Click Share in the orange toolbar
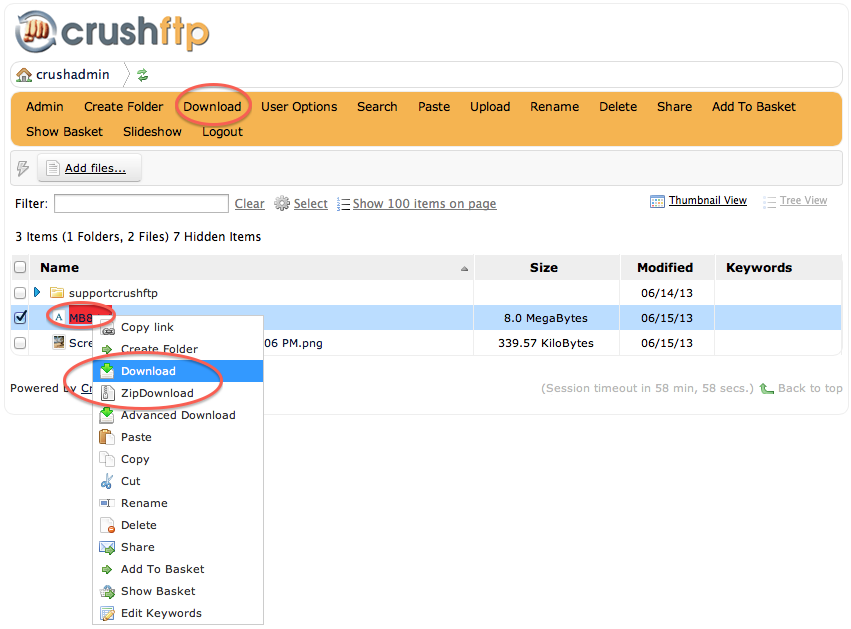 (x=675, y=107)
